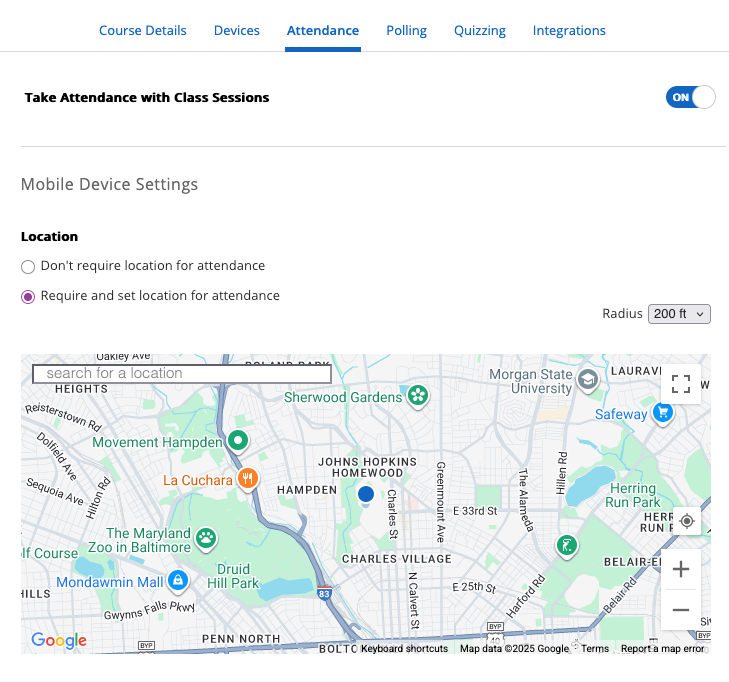Select Require and set location option
This screenshot has width=729, height=682.
pyautogui.click(x=28, y=297)
